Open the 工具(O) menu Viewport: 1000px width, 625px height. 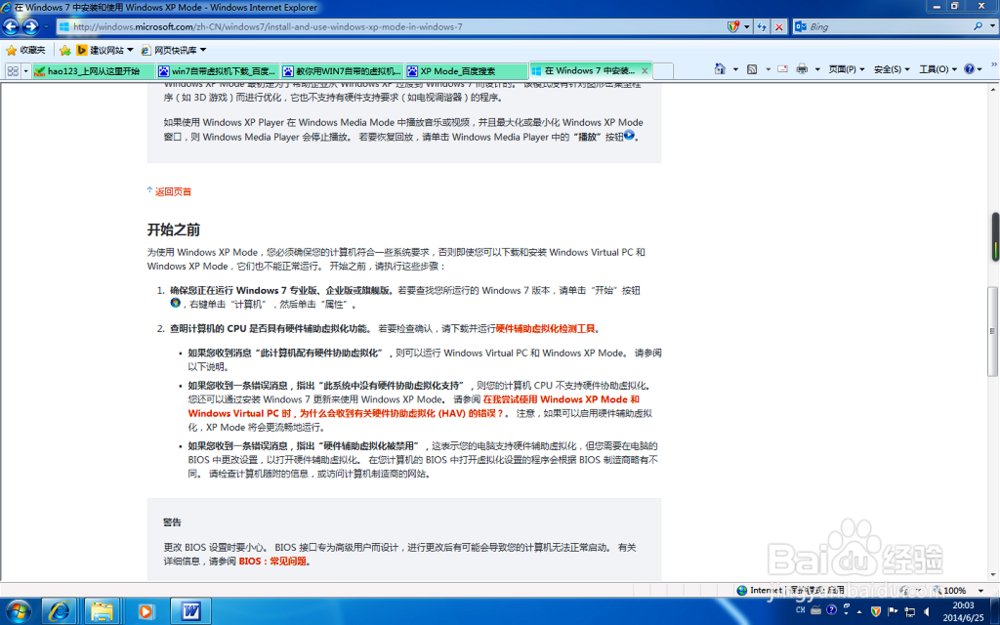938,69
